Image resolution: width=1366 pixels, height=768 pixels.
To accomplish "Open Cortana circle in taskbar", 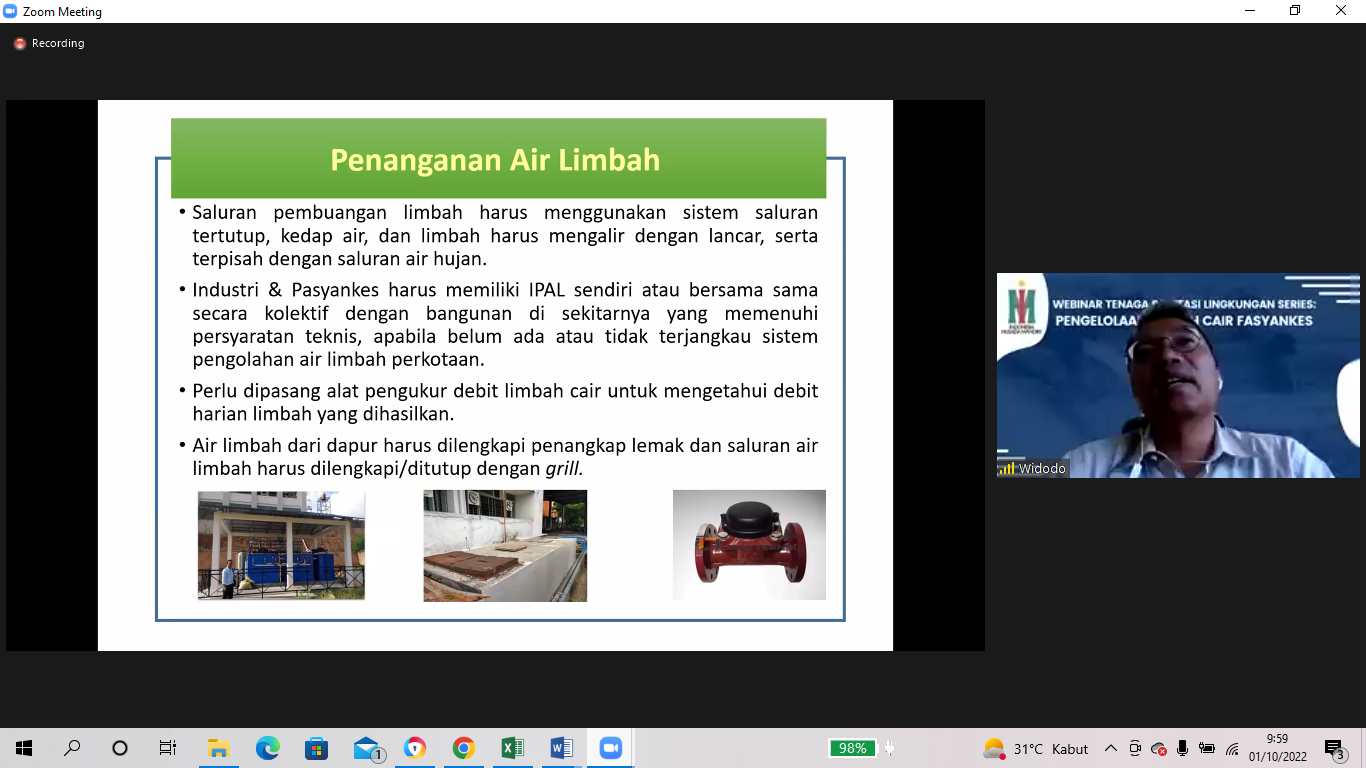I will pos(120,748).
